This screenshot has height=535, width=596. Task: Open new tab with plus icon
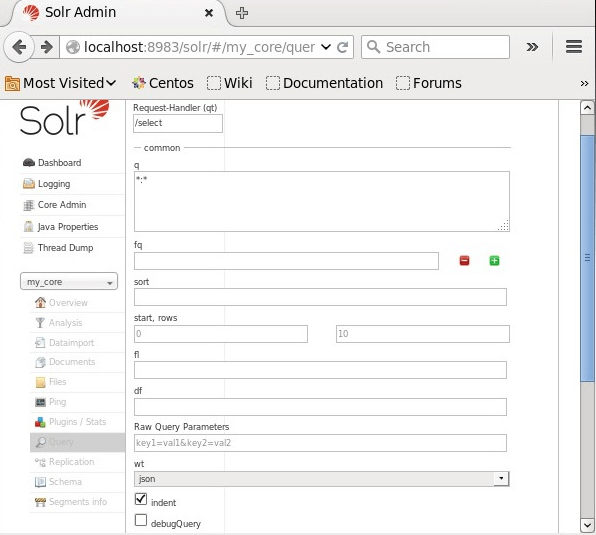242,13
